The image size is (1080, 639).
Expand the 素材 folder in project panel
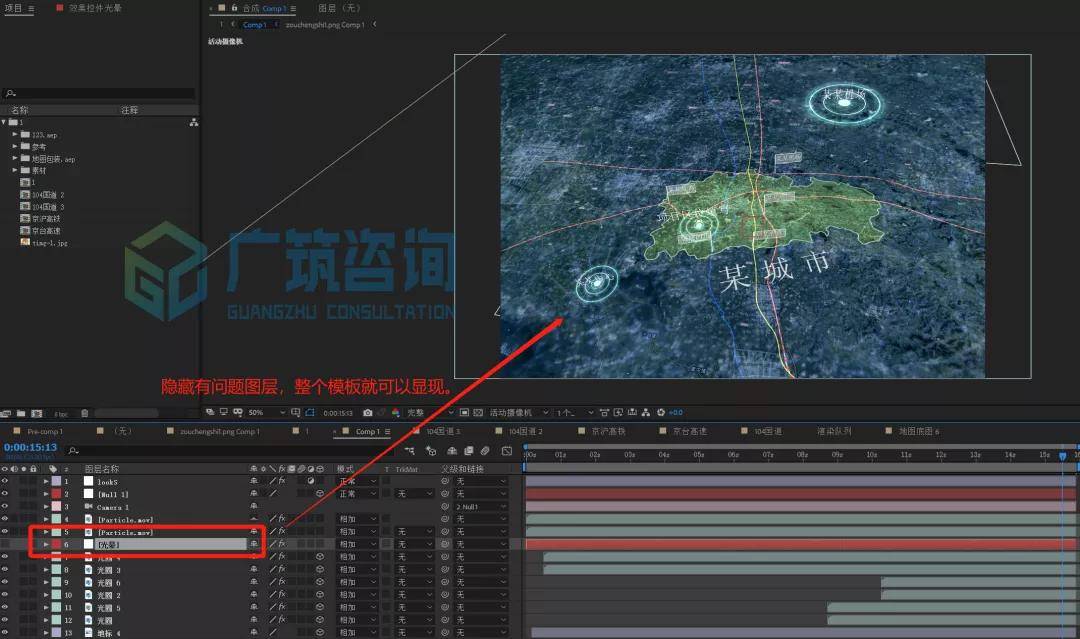tap(15, 170)
